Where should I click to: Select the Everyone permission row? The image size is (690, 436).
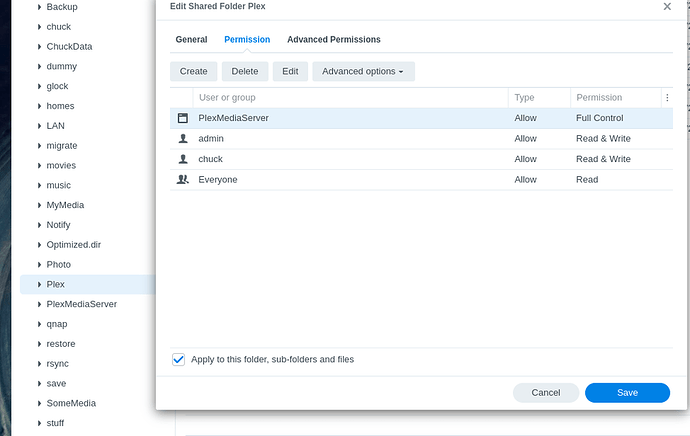350,180
